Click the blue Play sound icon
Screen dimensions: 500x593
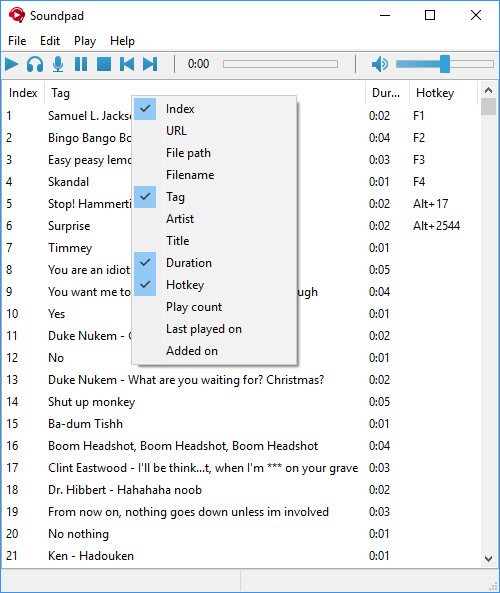click(12, 64)
